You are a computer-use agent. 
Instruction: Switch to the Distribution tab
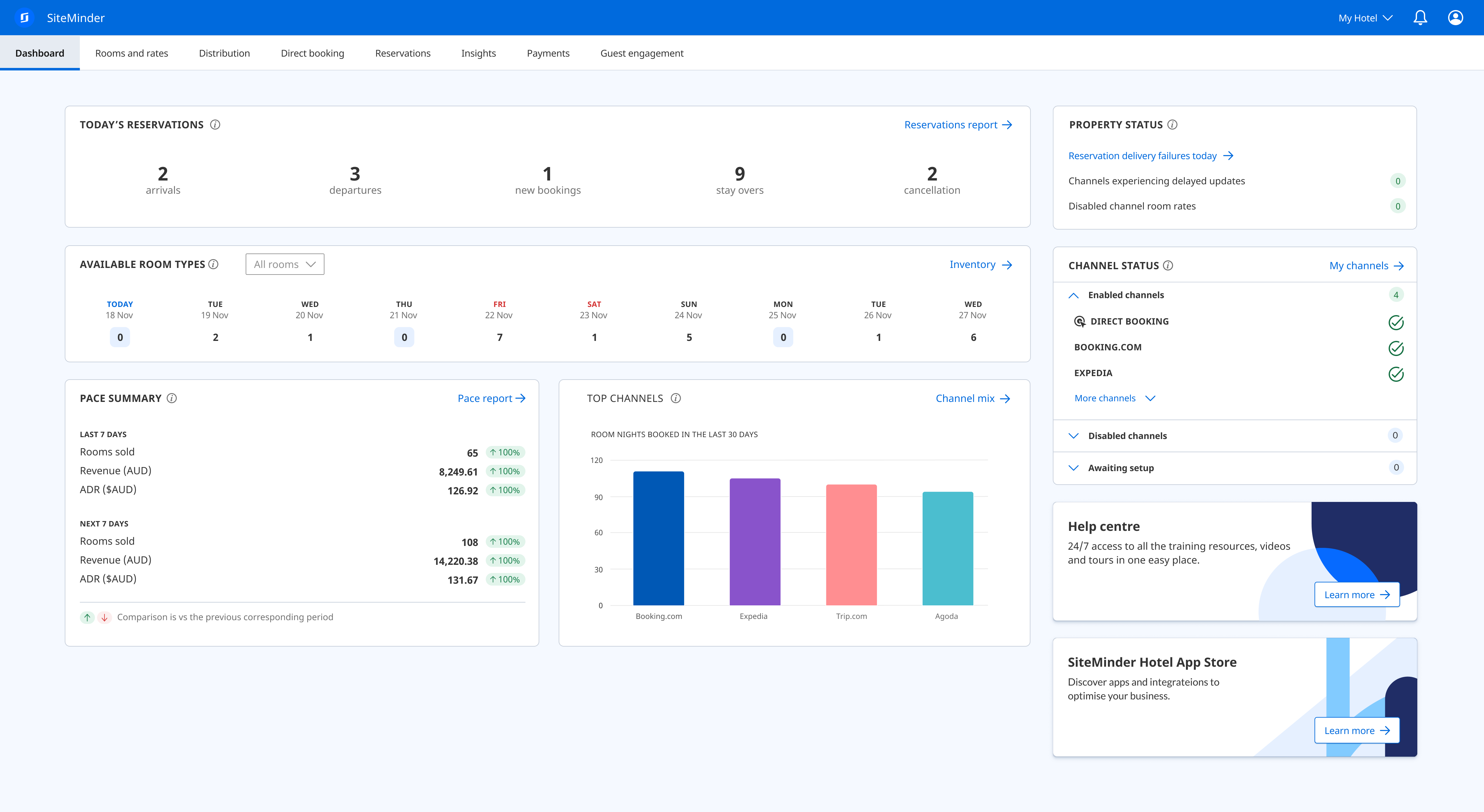click(224, 53)
